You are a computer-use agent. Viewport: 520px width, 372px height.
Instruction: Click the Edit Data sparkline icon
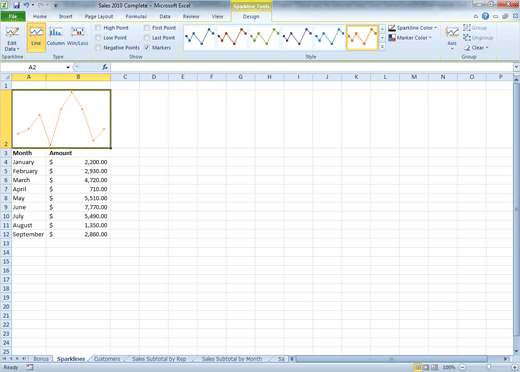pos(12,38)
